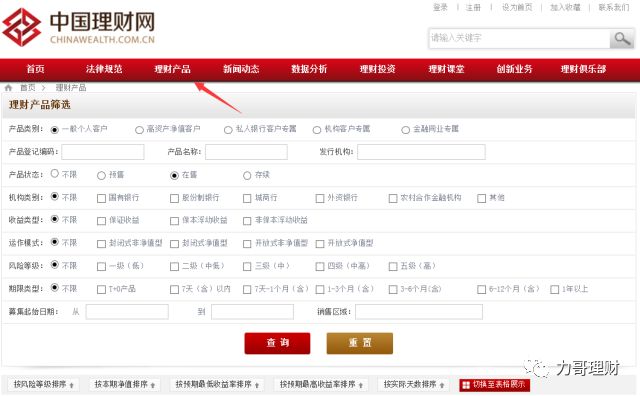Viewport: 640px width, 396px height.
Task: Open the 理财课堂 navigation tab
Action: 446,69
